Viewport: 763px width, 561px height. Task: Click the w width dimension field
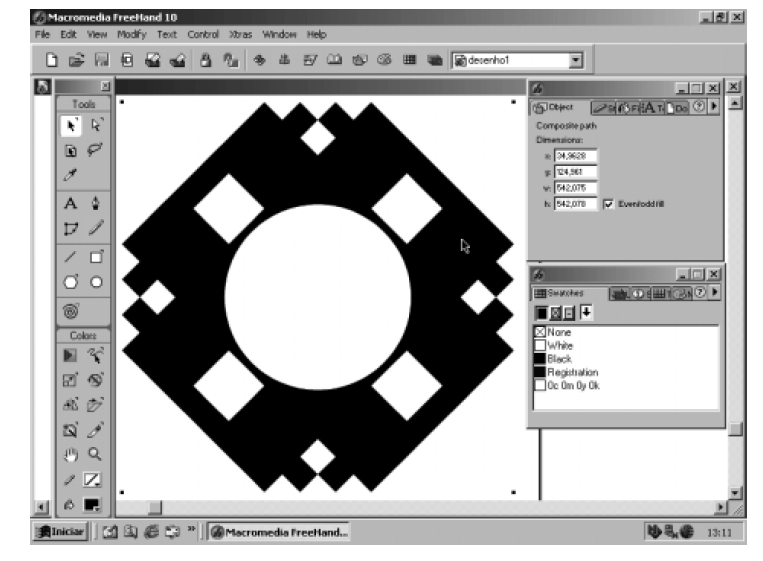[x=575, y=188]
